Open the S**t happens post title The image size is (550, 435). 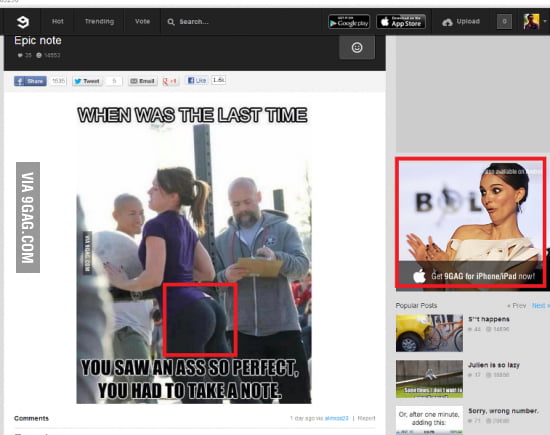pos(489,319)
